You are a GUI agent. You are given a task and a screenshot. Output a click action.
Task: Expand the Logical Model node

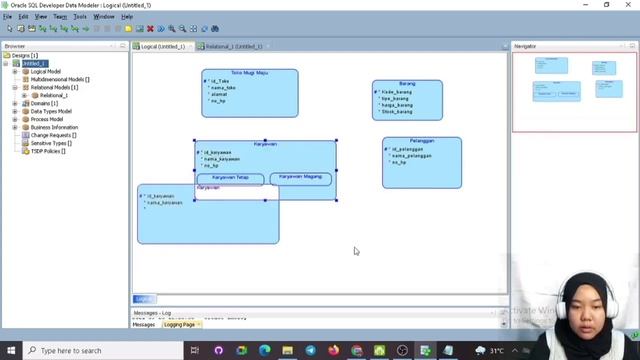pyautogui.click(x=15, y=71)
